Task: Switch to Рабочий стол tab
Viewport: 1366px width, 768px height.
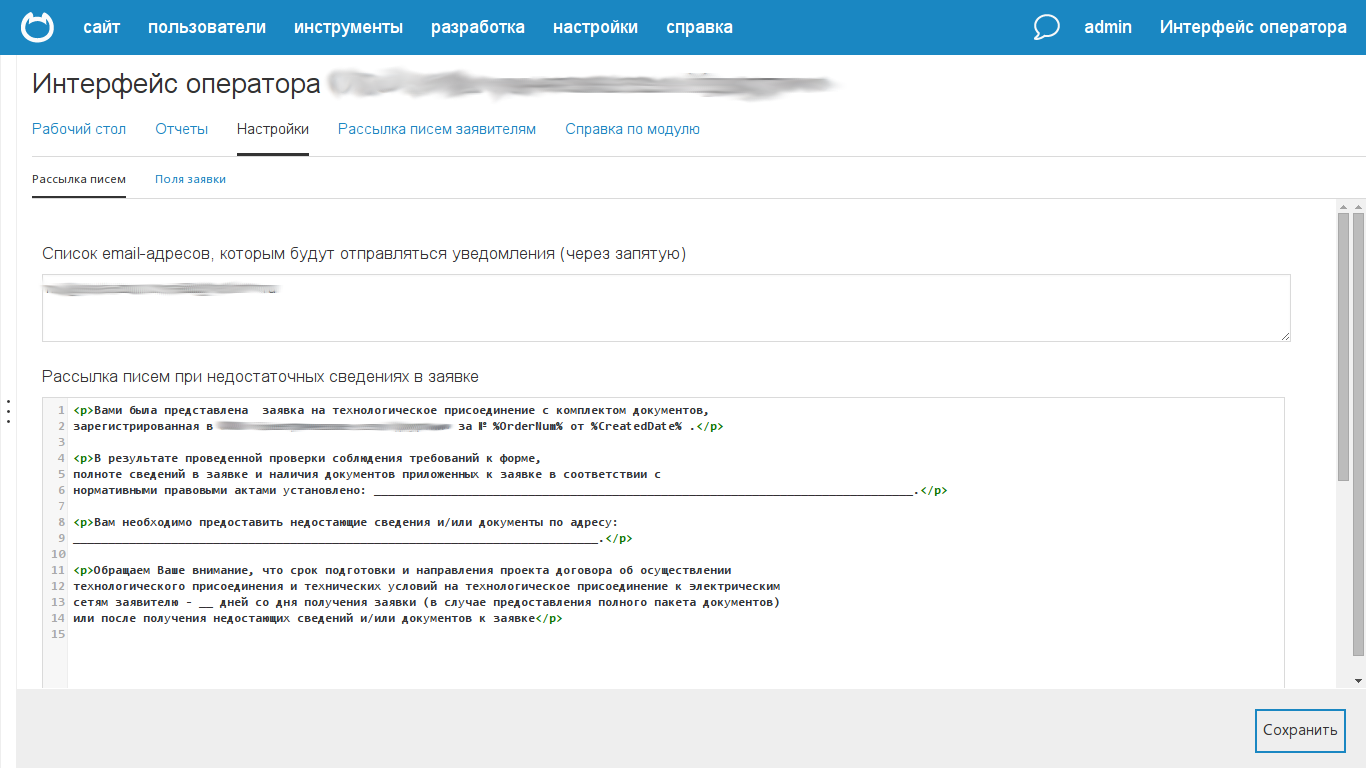Action: click(x=79, y=129)
